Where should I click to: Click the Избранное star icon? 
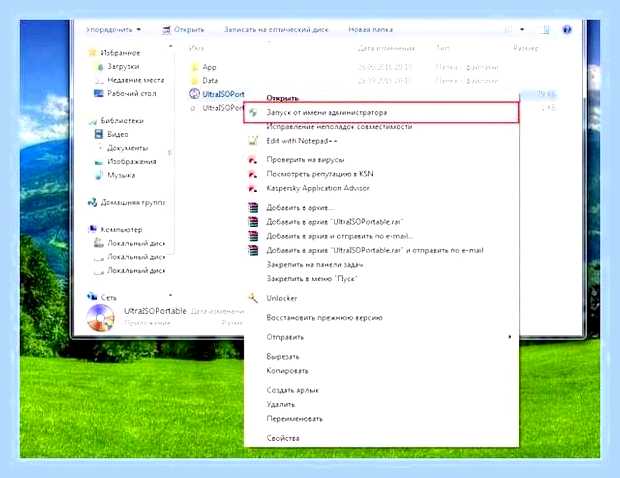point(93,53)
